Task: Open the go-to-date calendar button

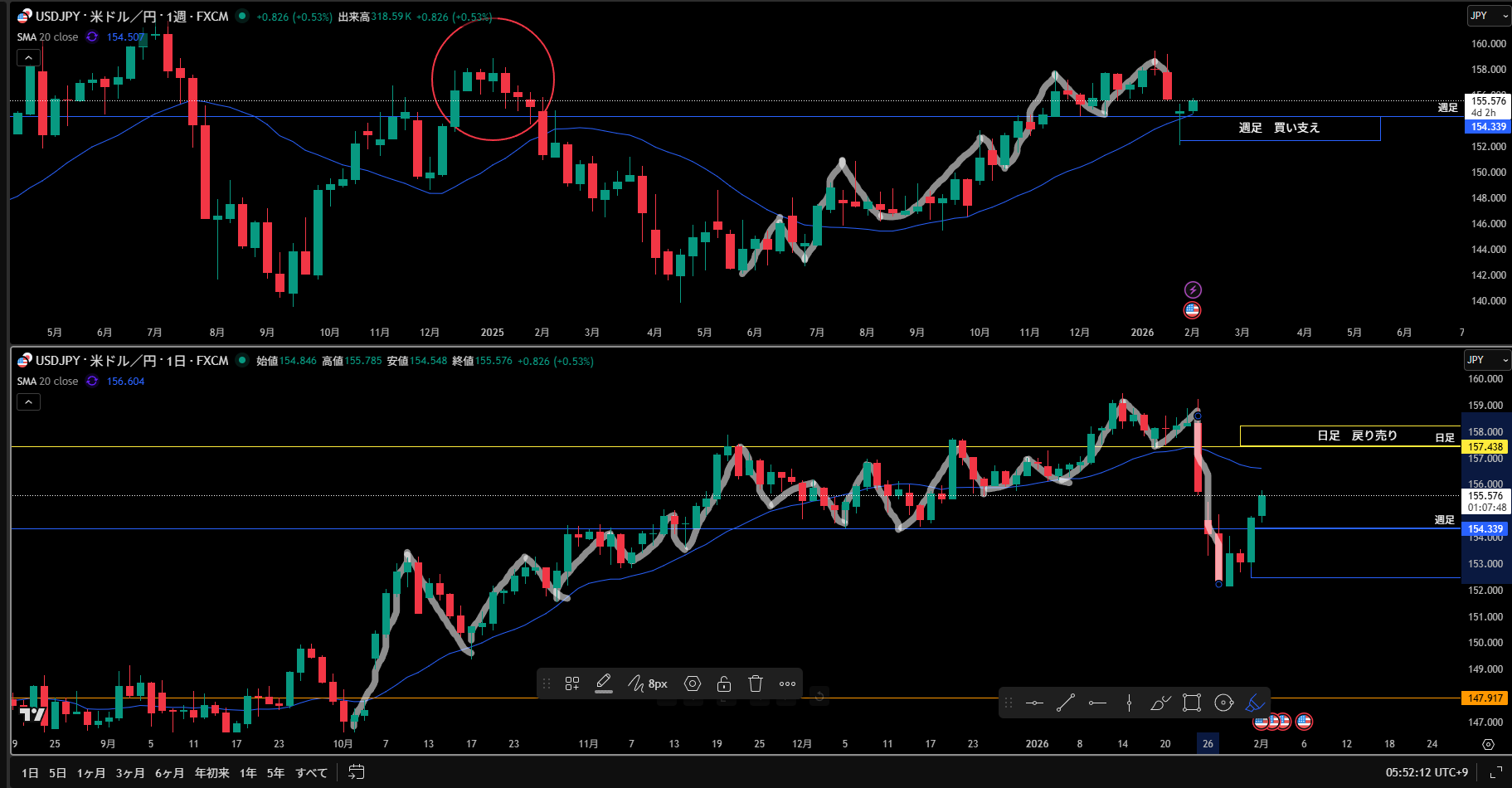Action: (357, 772)
